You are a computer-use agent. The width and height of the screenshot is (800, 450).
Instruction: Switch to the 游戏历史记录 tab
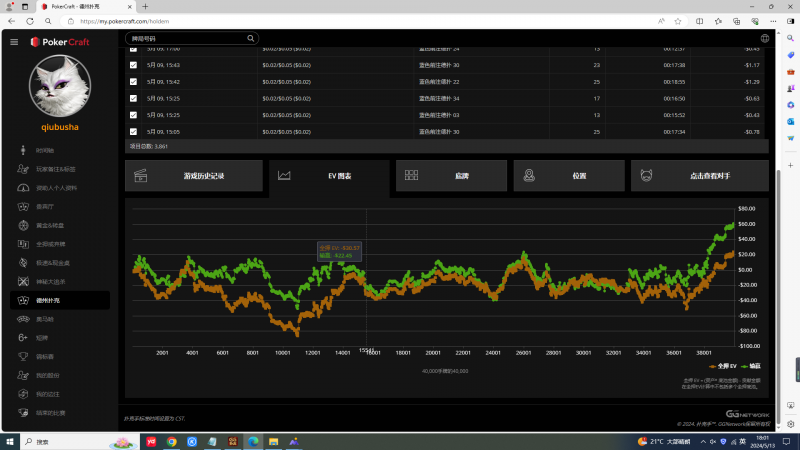tap(194, 176)
